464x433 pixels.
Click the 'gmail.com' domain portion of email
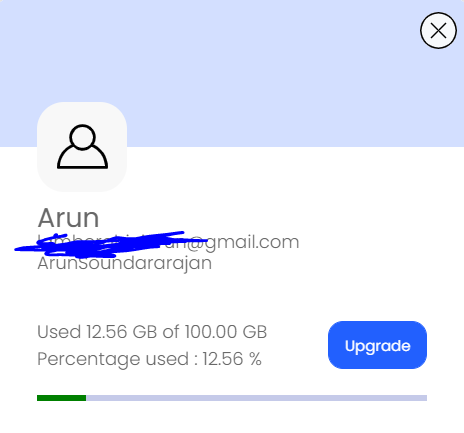click(x=252, y=242)
